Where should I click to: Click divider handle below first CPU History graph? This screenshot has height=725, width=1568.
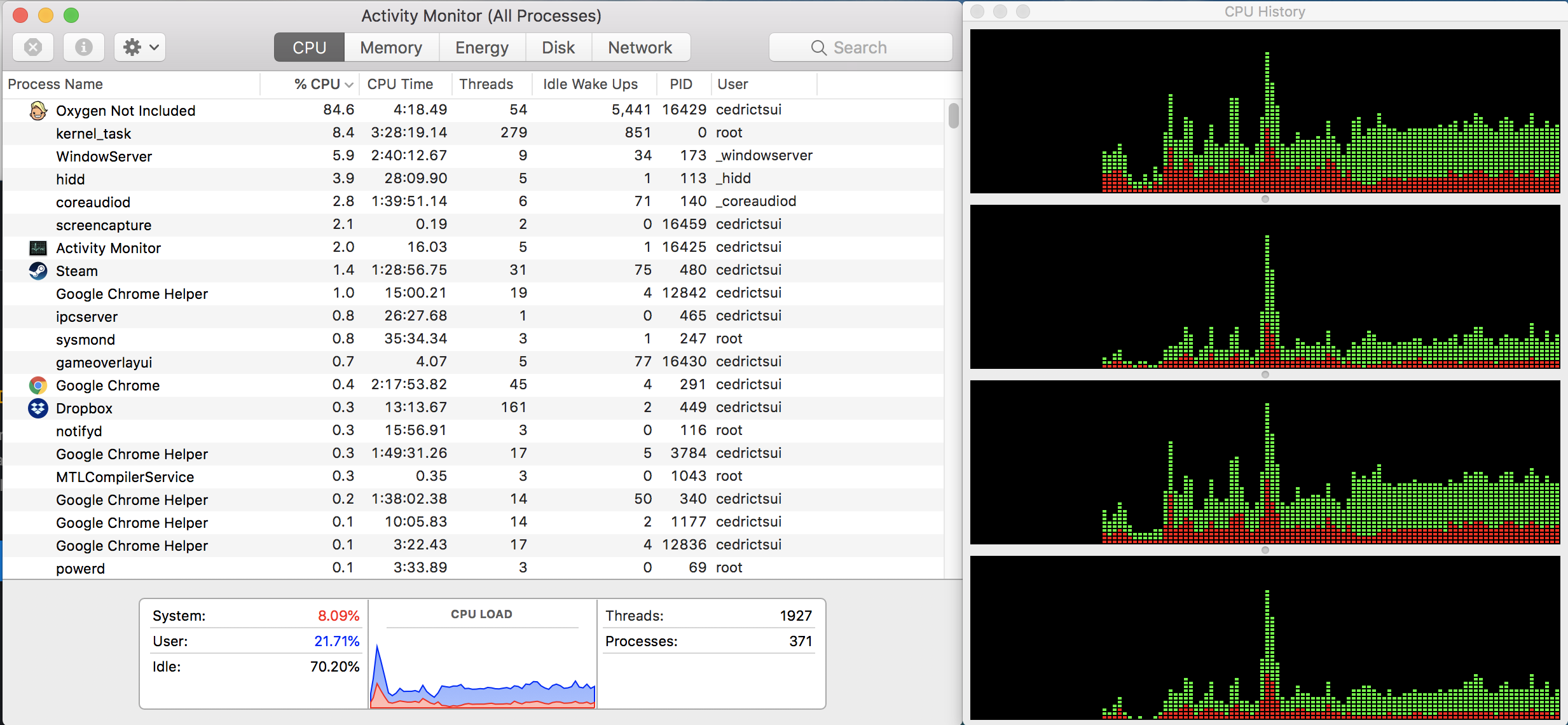(1265, 199)
